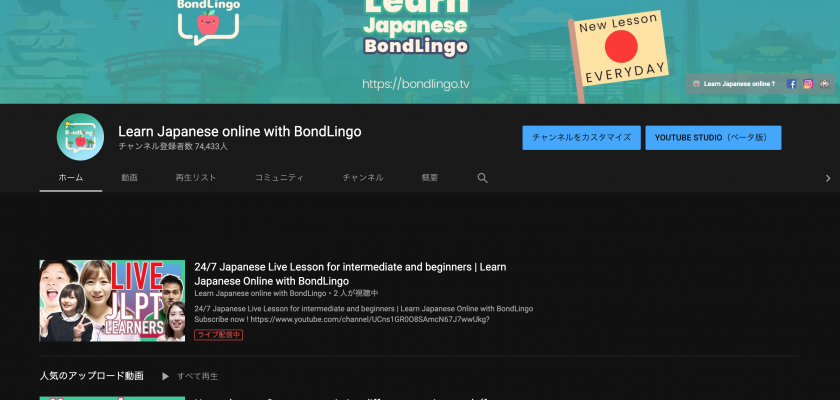Open the Facebook link in the banner

tap(792, 85)
